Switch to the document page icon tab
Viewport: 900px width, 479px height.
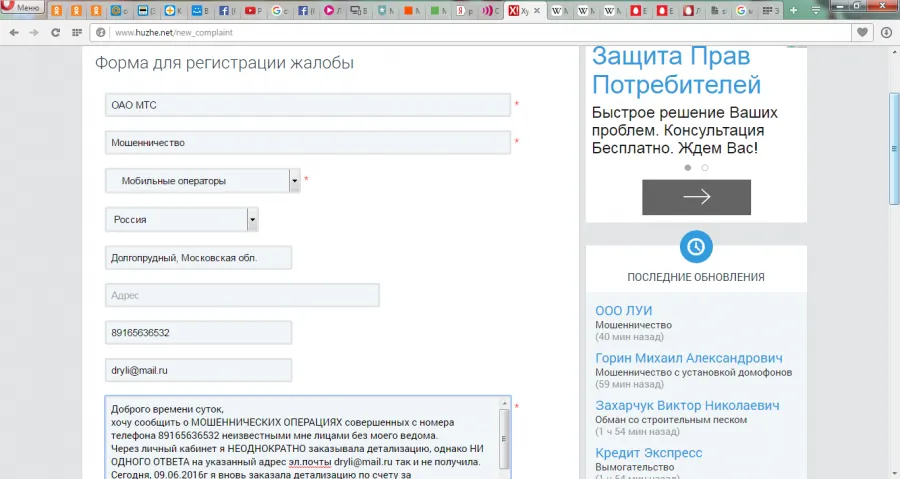click(x=719, y=10)
